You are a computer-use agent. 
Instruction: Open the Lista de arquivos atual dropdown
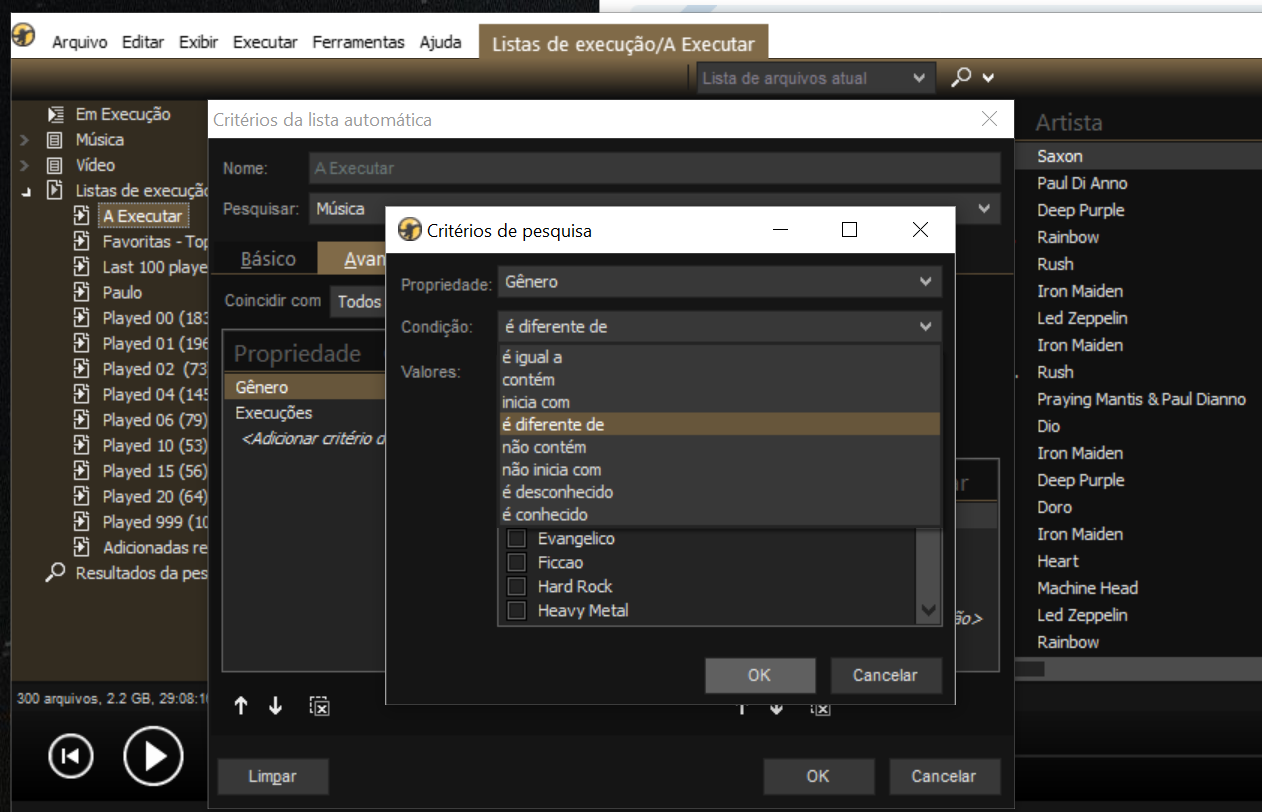coord(815,78)
